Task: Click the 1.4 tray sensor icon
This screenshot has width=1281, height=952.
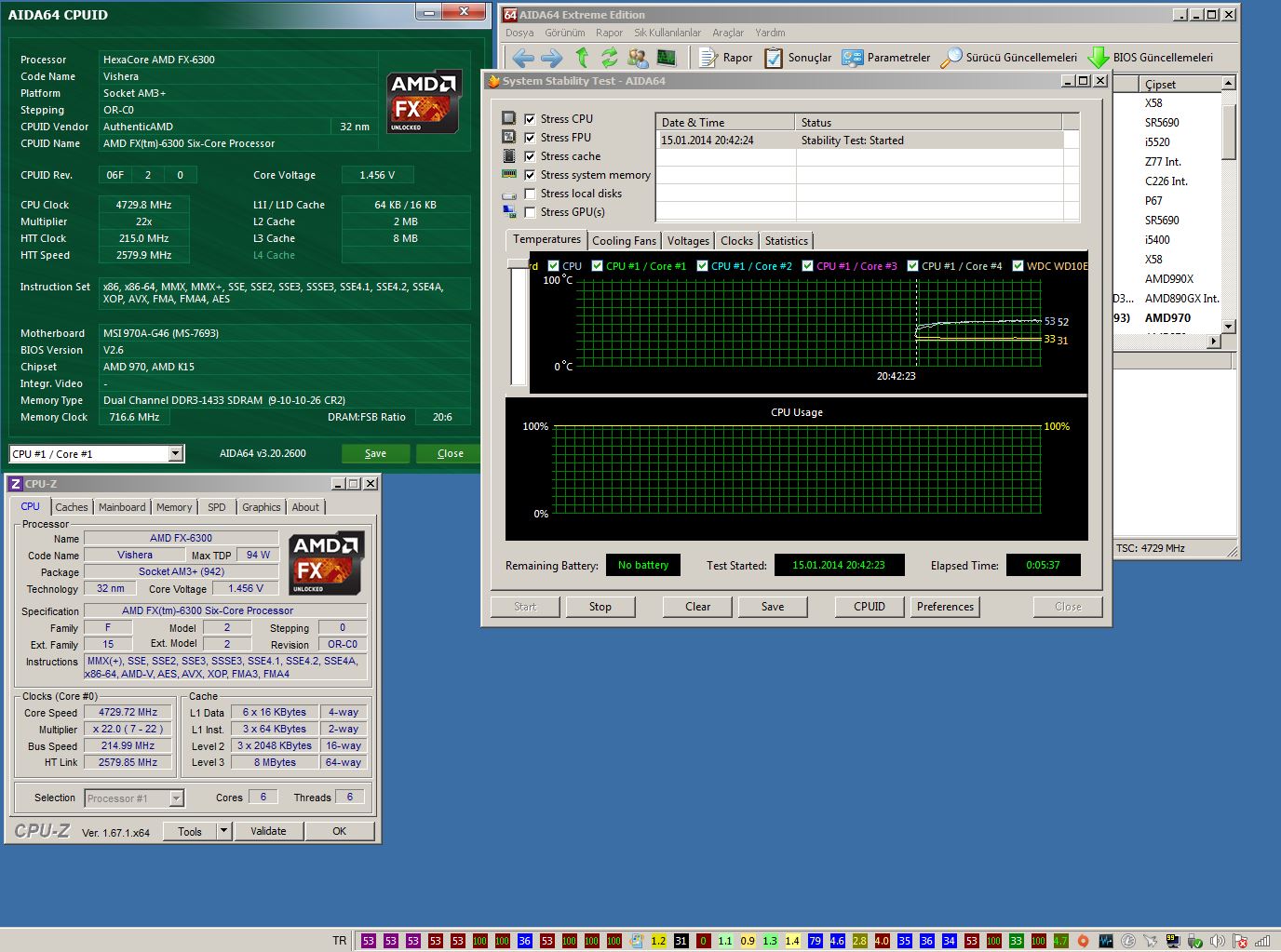Action: point(792,941)
